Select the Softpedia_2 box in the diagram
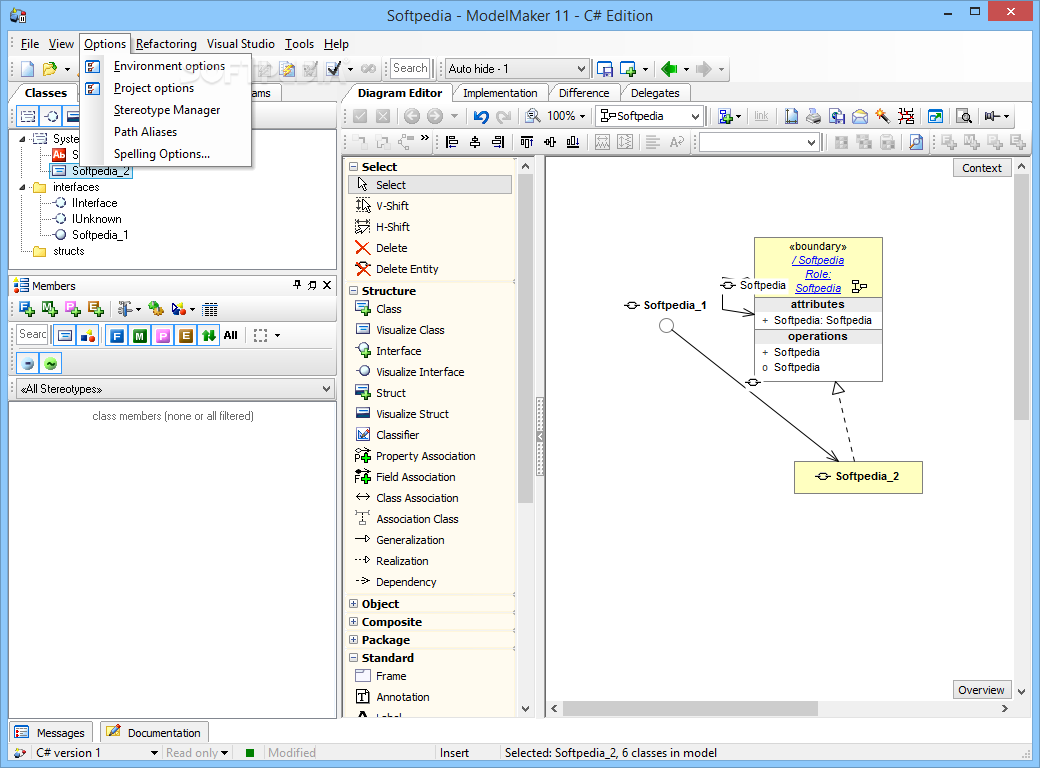 coord(858,477)
